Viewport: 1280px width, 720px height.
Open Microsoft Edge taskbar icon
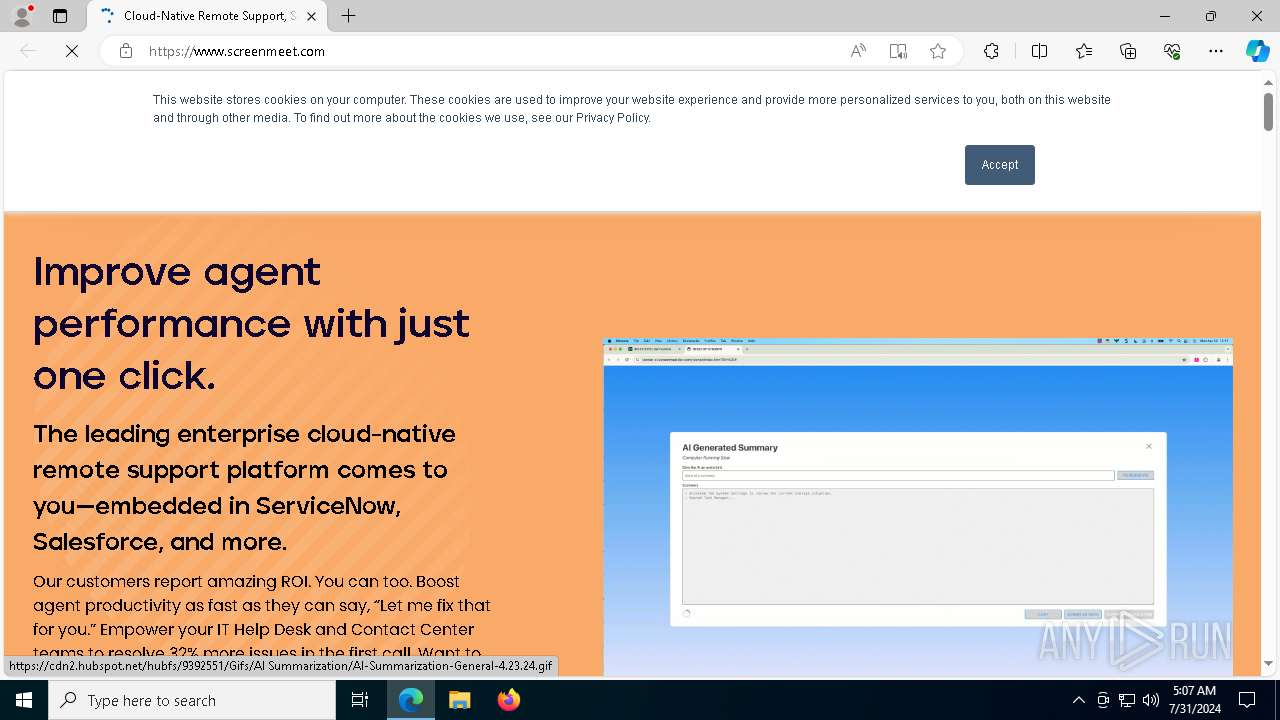[x=411, y=700]
